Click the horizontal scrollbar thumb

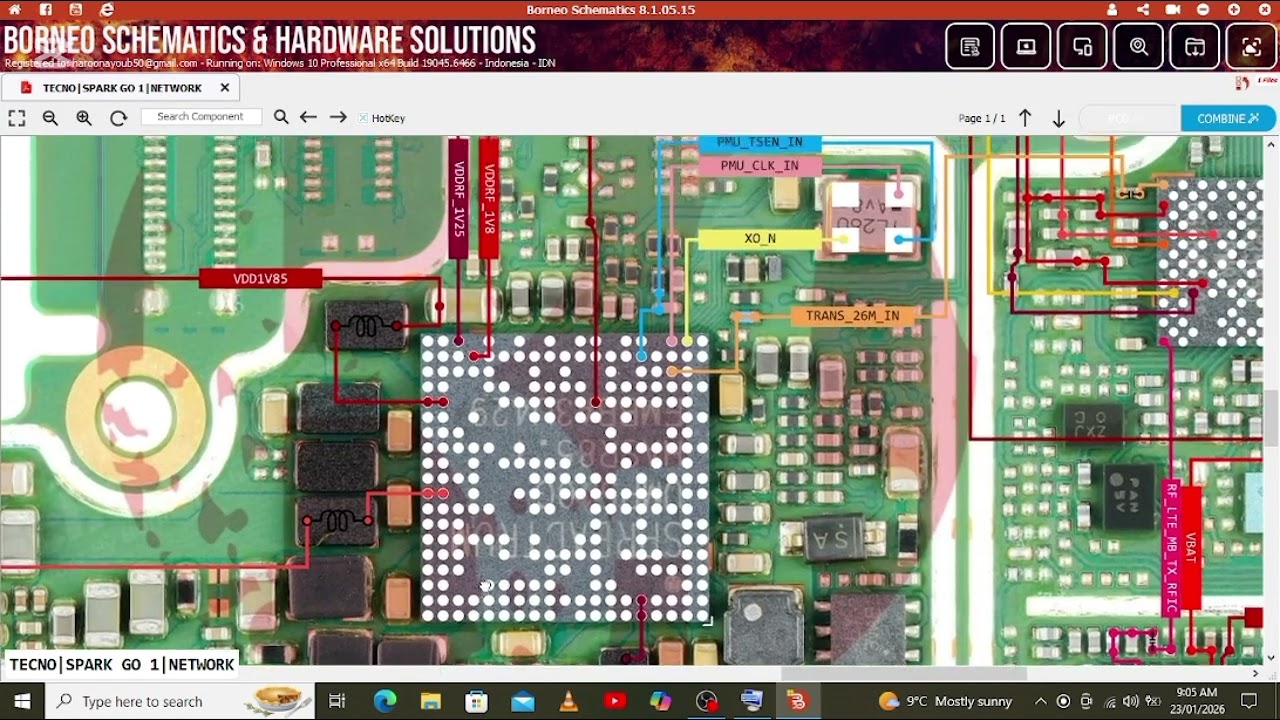pos(903,673)
